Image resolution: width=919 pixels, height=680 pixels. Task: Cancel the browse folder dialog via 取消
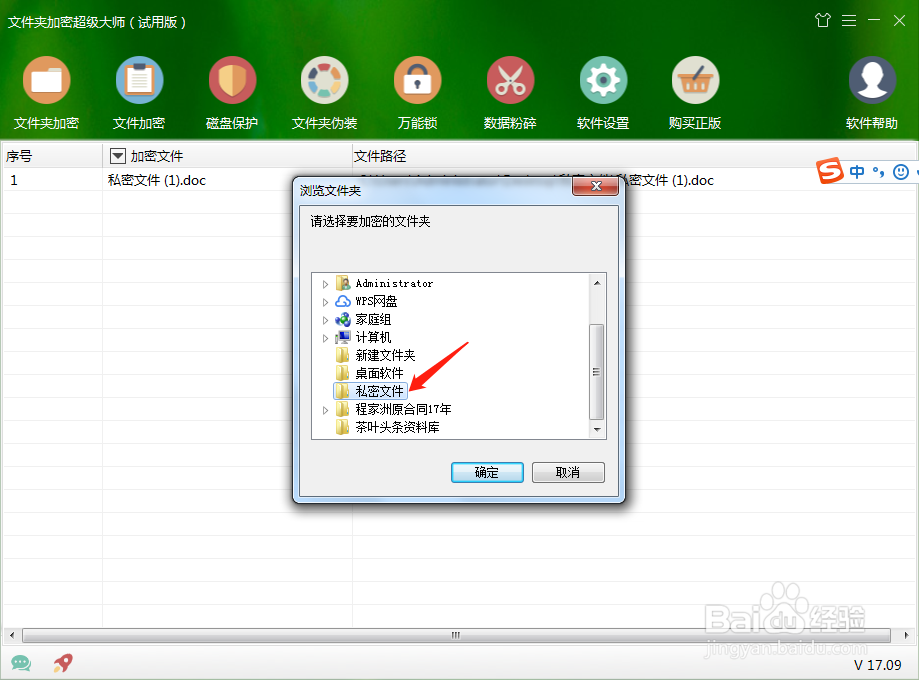(568, 472)
